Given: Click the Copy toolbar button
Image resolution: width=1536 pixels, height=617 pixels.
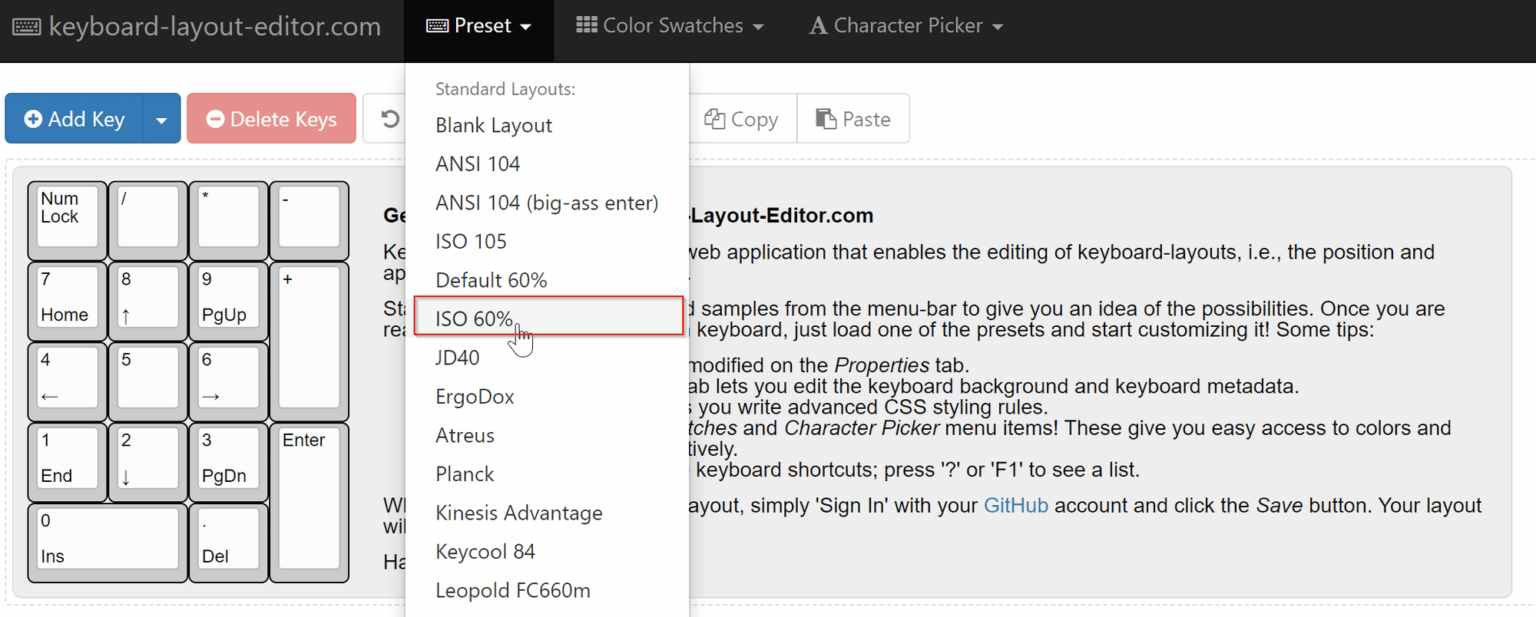Looking at the screenshot, I should tap(742, 119).
